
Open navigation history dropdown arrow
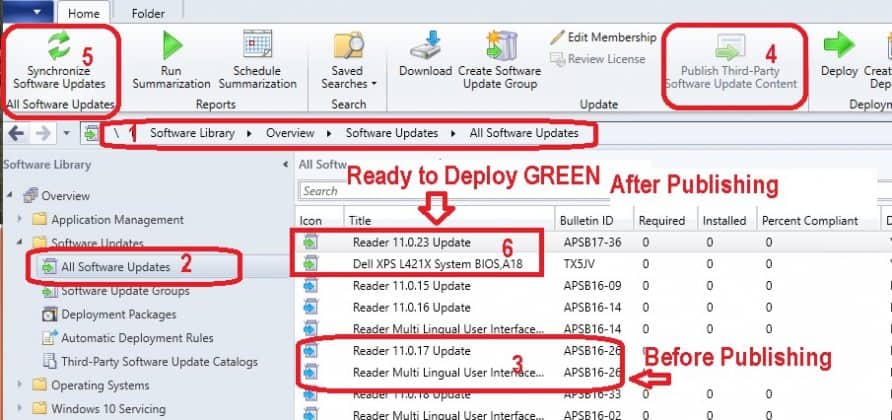(x=67, y=134)
